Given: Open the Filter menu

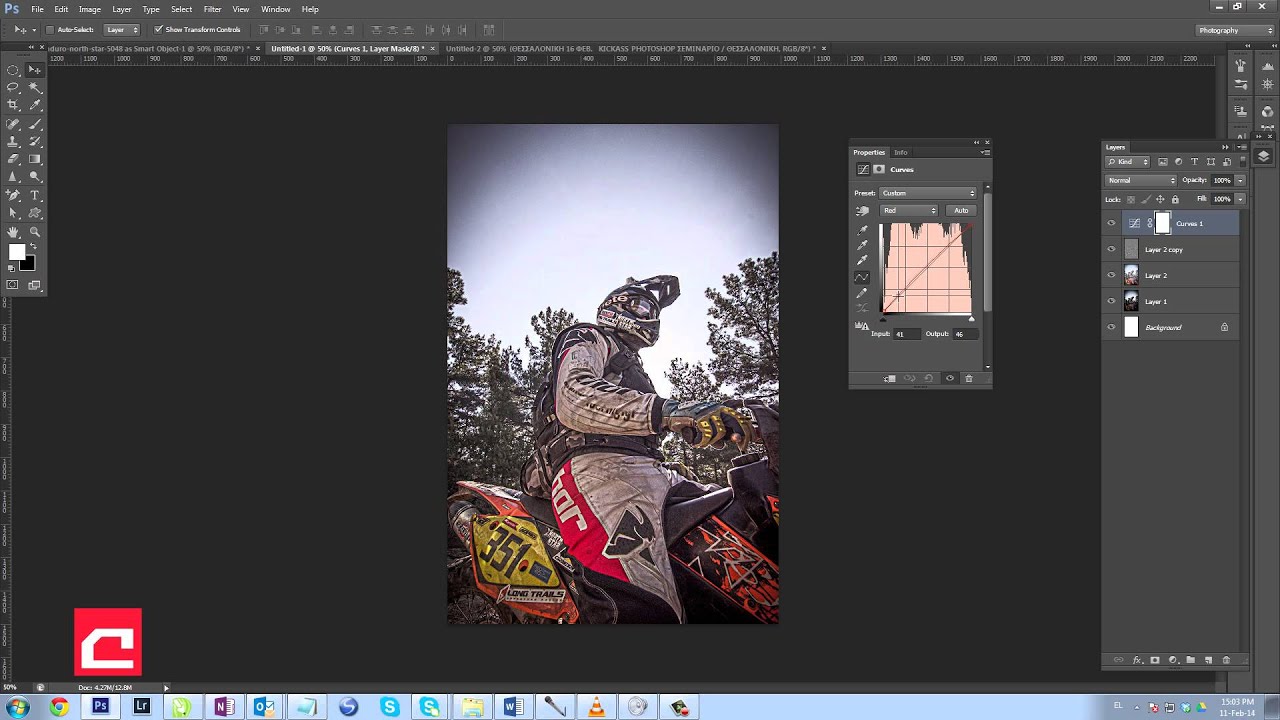Looking at the screenshot, I should pyautogui.click(x=212, y=9).
